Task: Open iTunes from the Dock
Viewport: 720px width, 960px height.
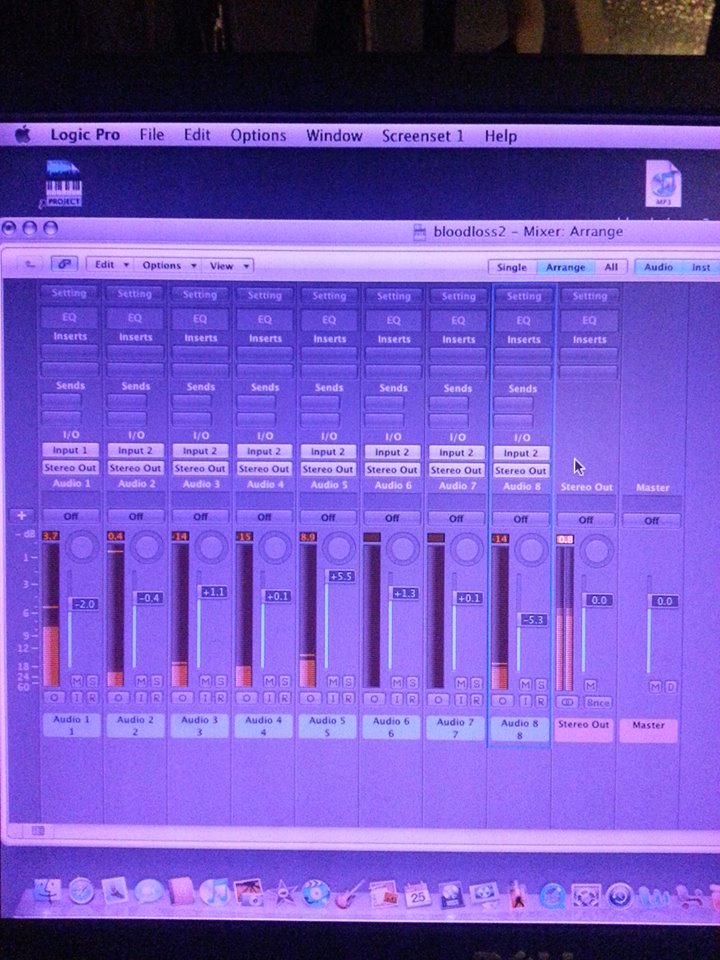Action: 214,893
